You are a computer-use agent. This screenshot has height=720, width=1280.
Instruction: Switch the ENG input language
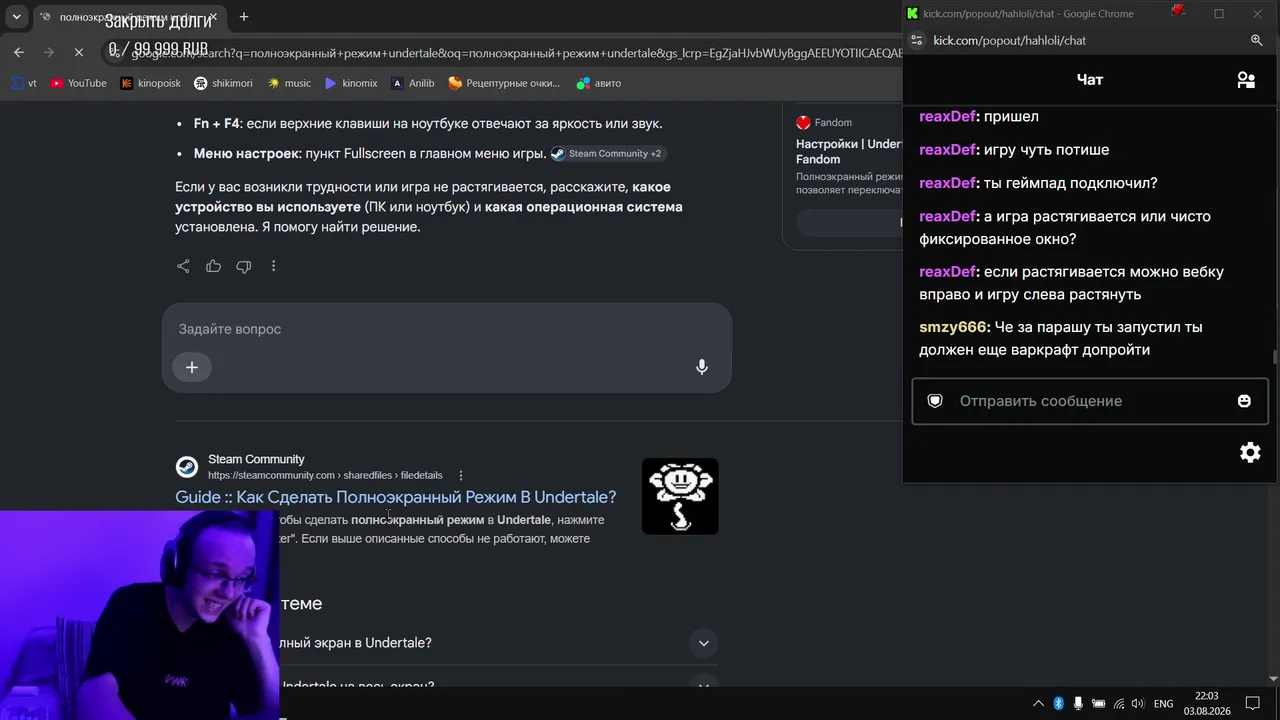click(x=1164, y=704)
